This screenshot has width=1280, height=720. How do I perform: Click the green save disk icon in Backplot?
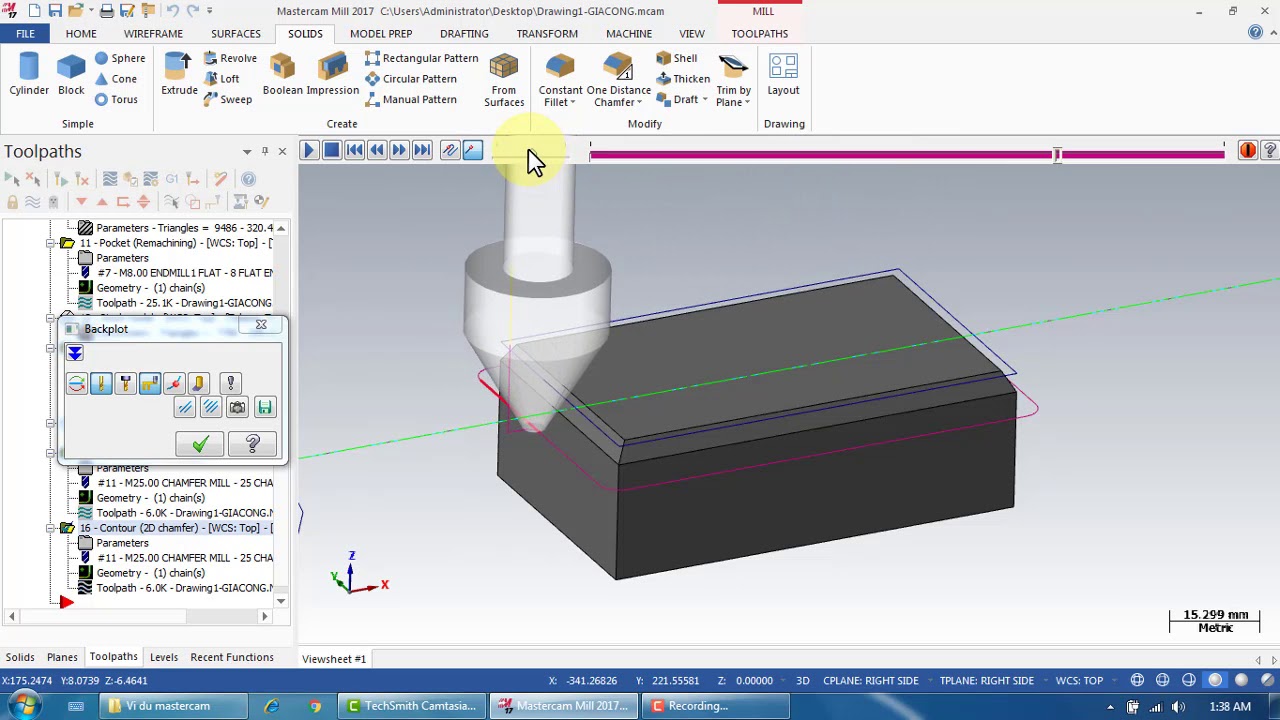pyautogui.click(x=264, y=407)
